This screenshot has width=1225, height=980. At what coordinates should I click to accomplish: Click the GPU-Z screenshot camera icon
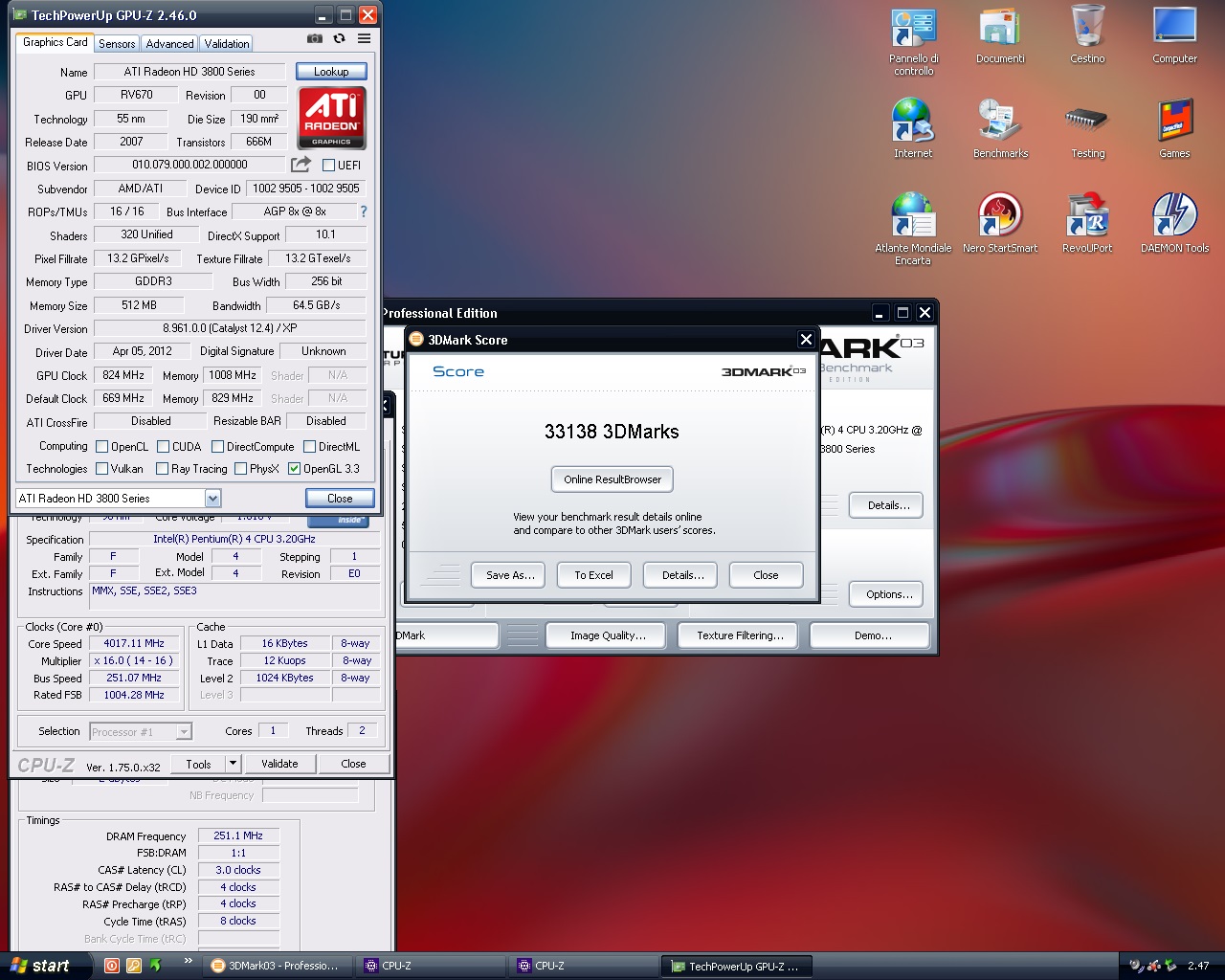click(314, 39)
